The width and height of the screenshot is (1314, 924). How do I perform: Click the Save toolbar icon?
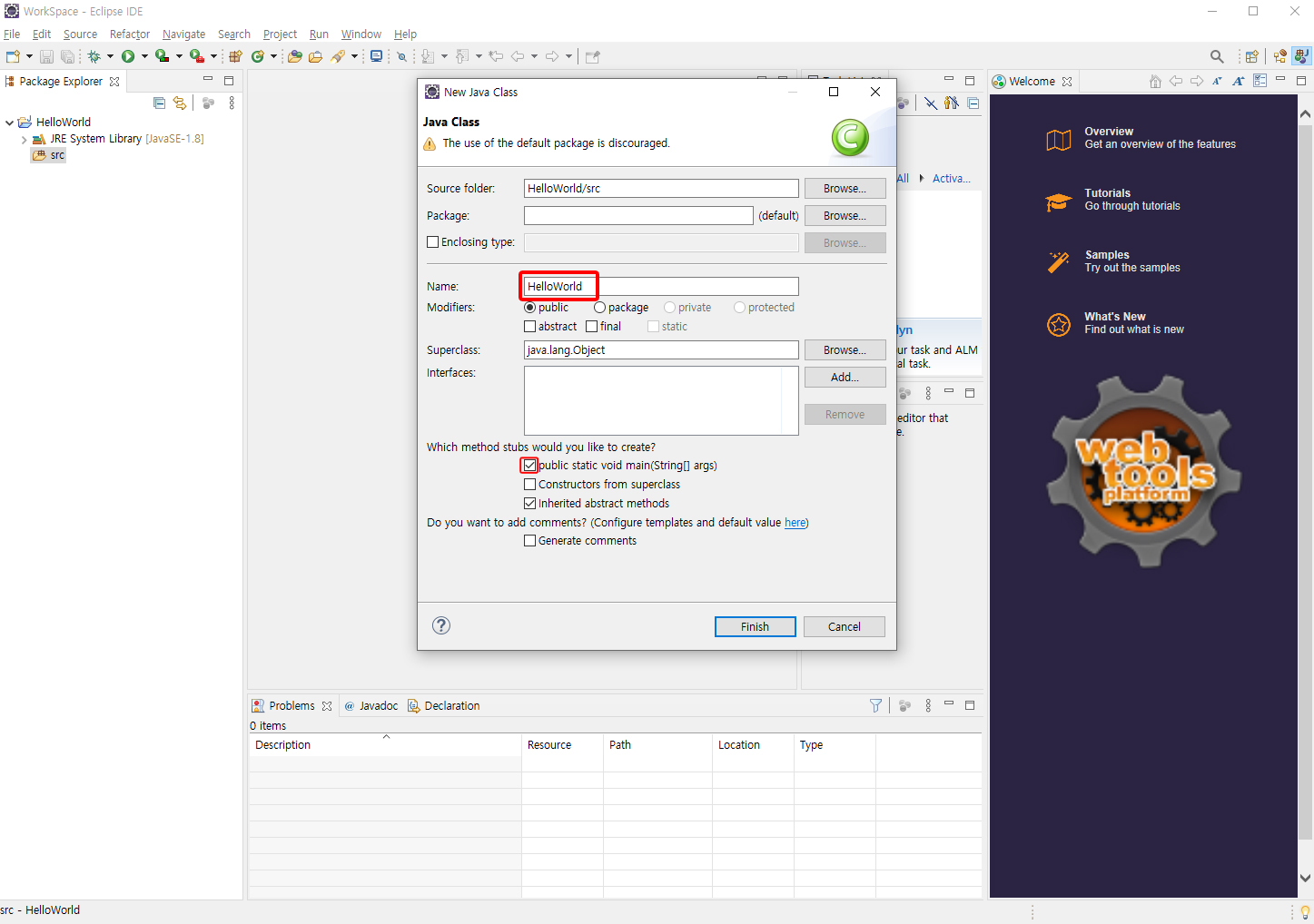[46, 56]
